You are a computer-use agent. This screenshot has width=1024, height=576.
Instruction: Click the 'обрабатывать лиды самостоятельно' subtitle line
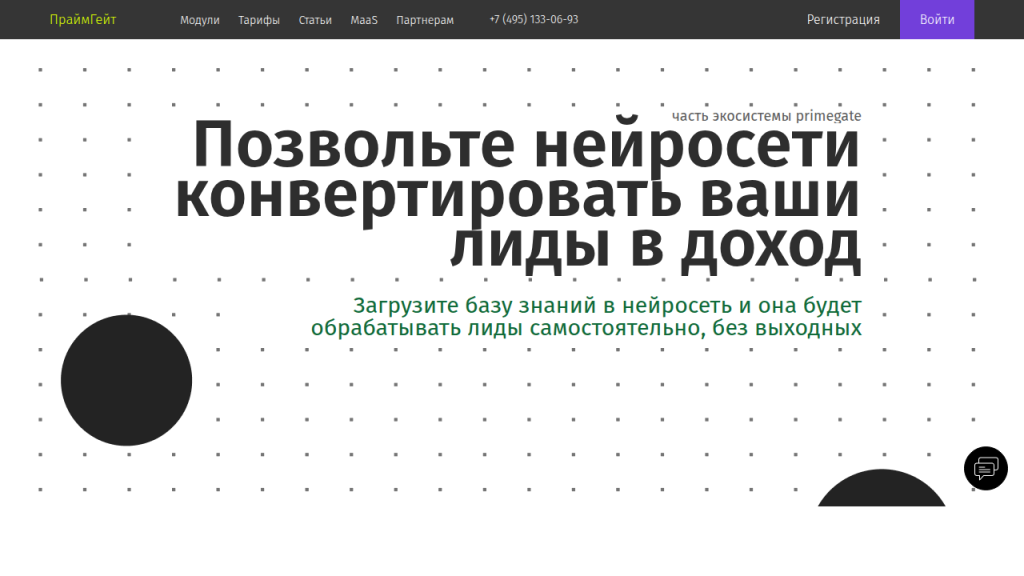586,328
